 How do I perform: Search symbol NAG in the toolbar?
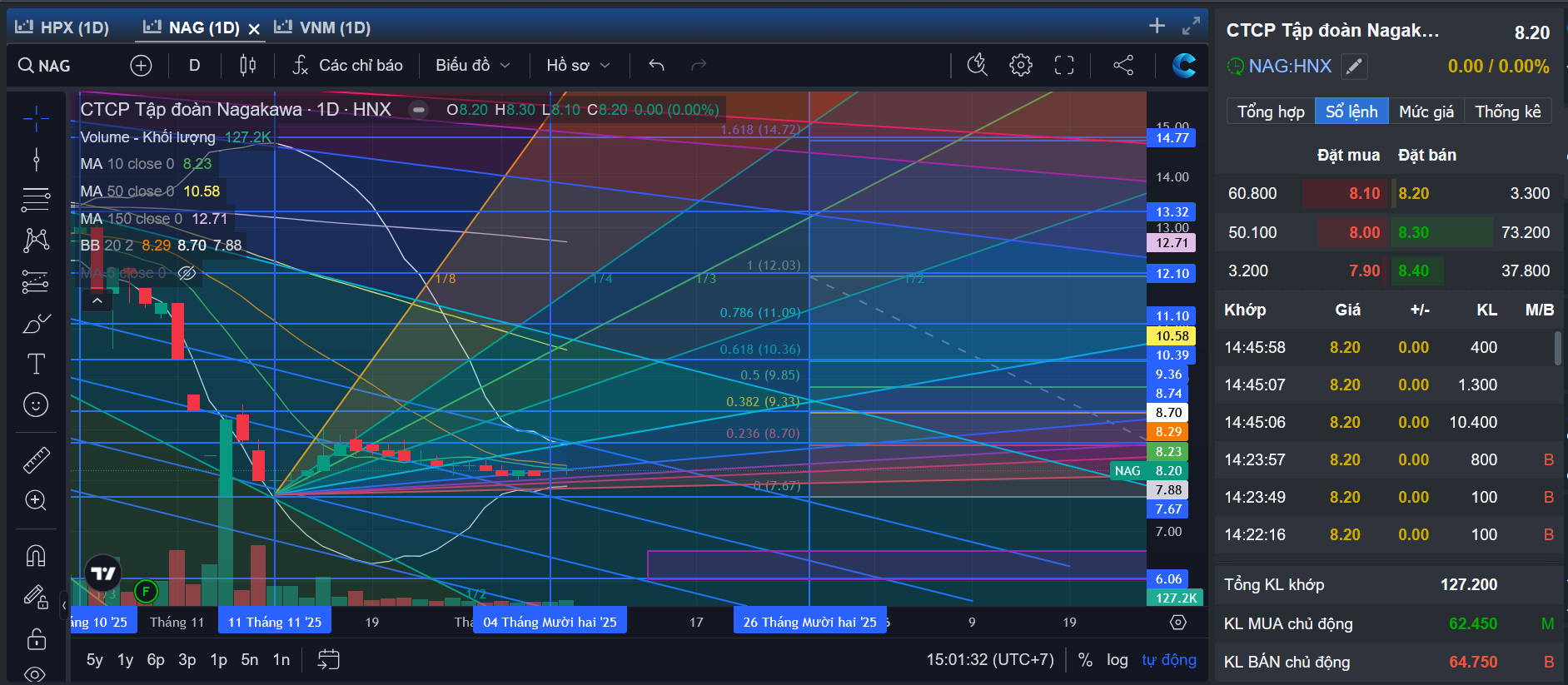(x=45, y=66)
